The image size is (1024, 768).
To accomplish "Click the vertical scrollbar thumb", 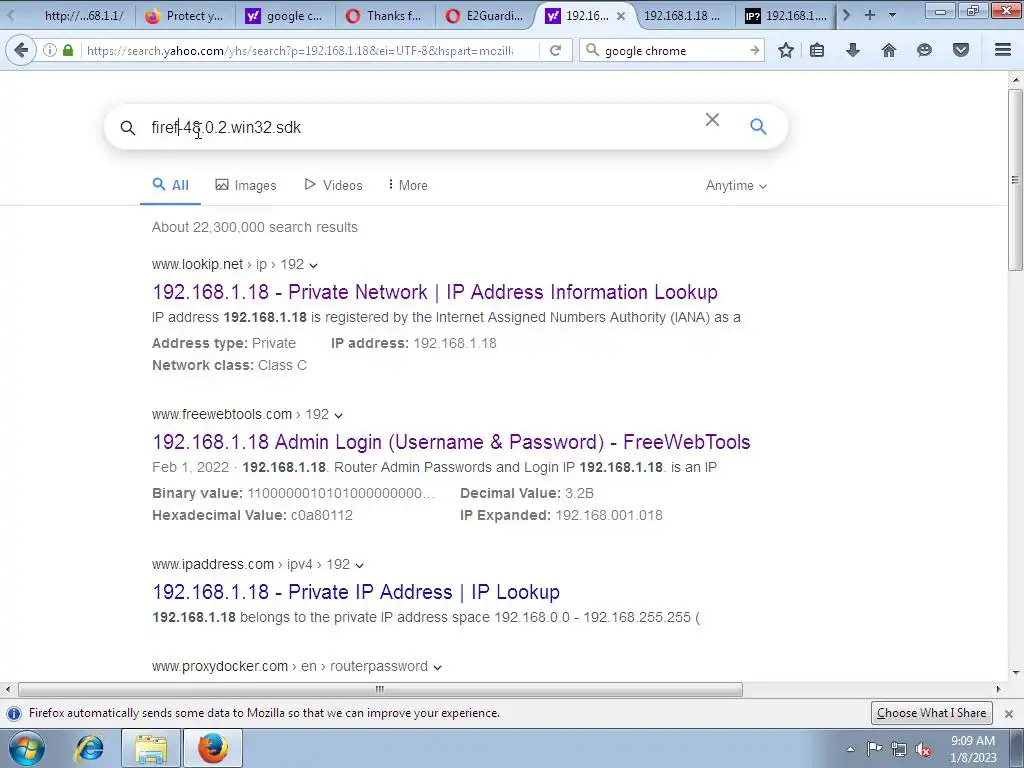I will (x=1015, y=180).
